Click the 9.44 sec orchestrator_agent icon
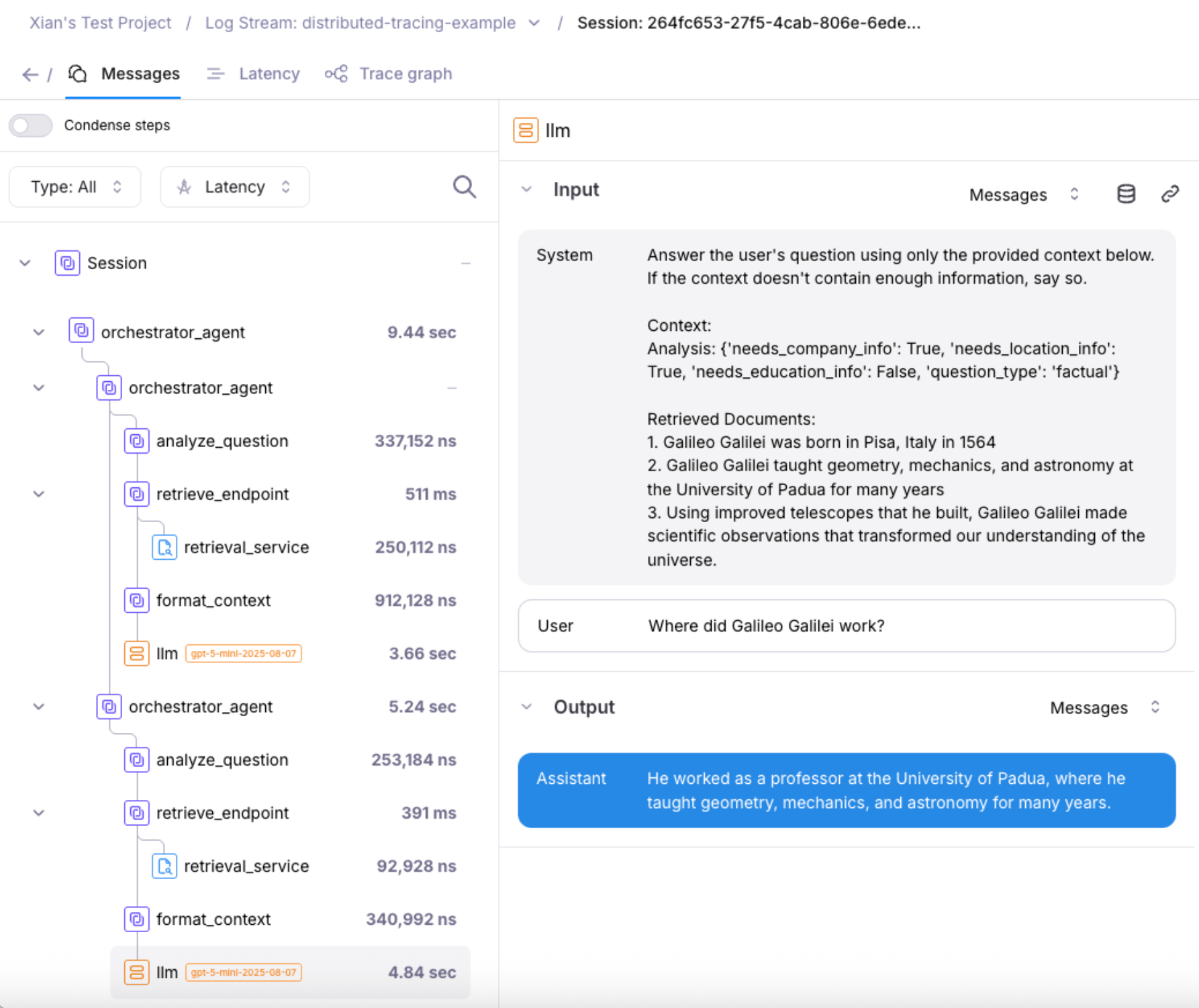This screenshot has height=1008, width=1199. coord(81,331)
